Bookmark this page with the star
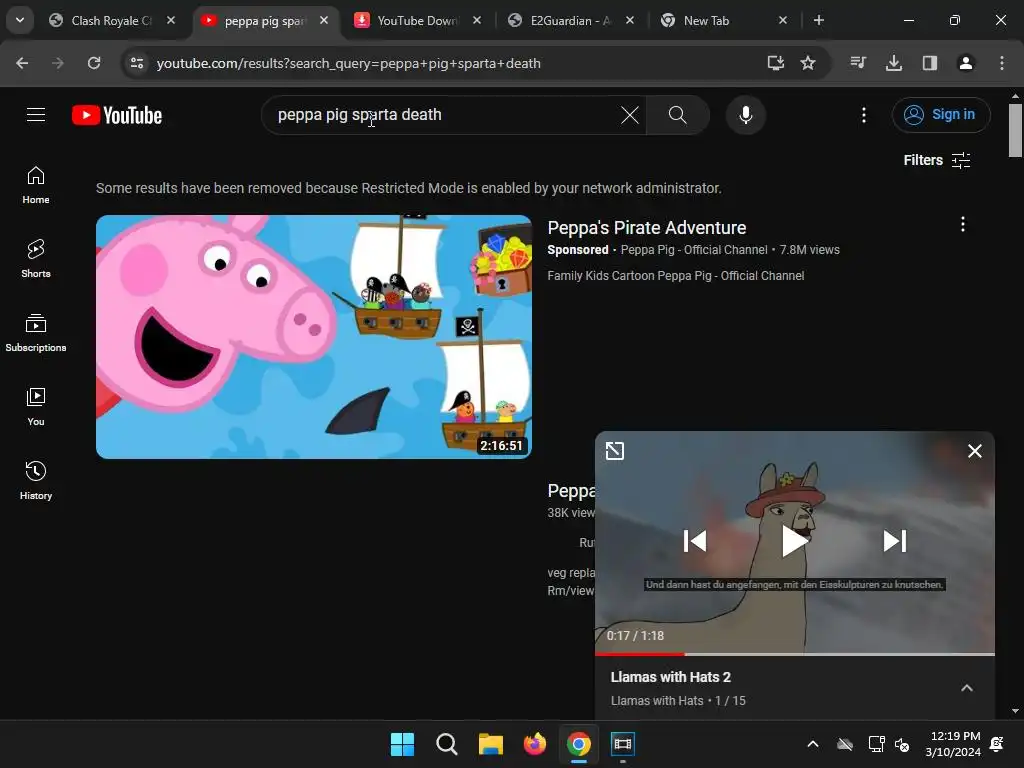The height and width of the screenshot is (768, 1024). (808, 63)
